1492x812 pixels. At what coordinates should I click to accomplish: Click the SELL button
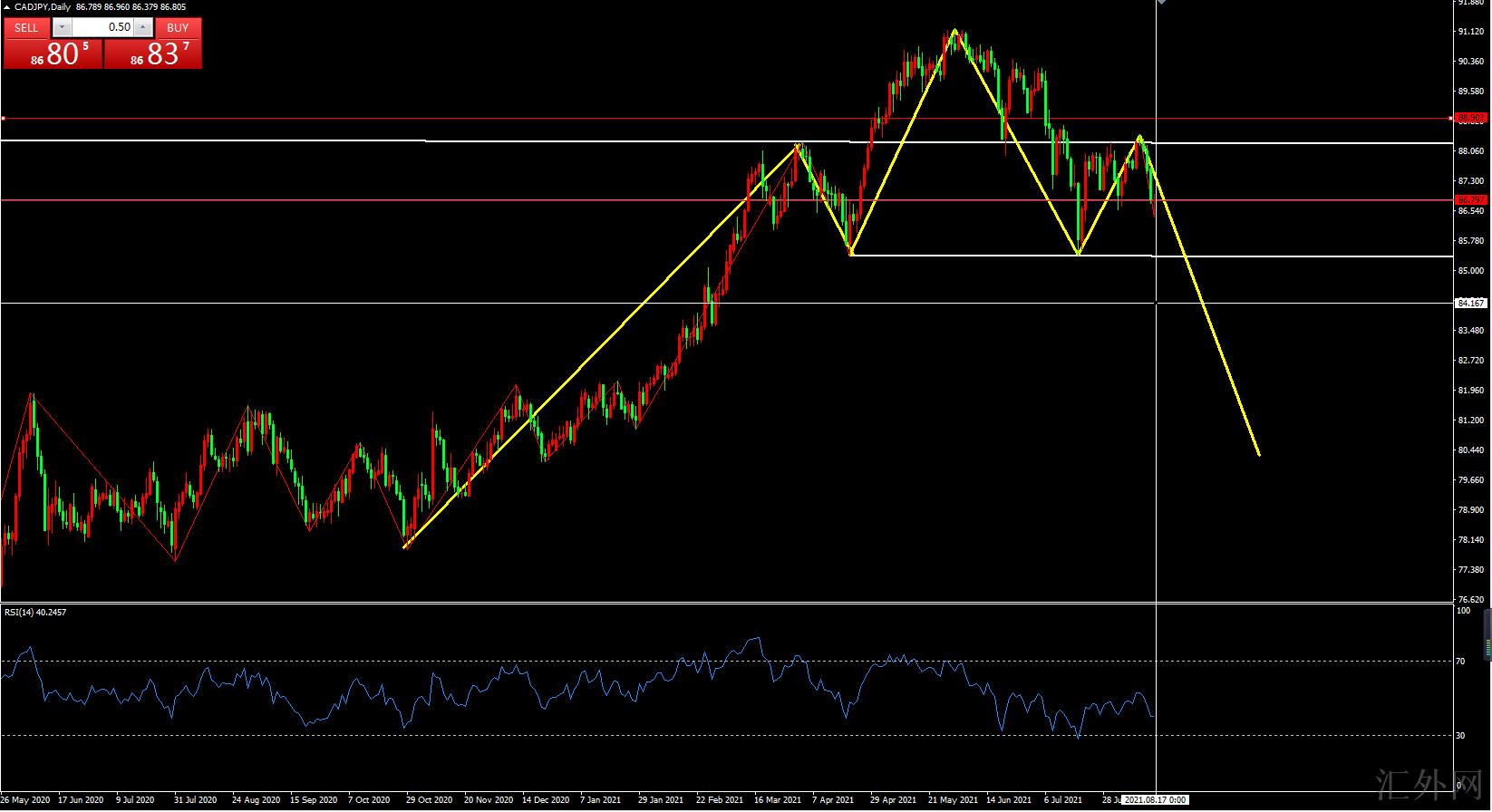[26, 27]
